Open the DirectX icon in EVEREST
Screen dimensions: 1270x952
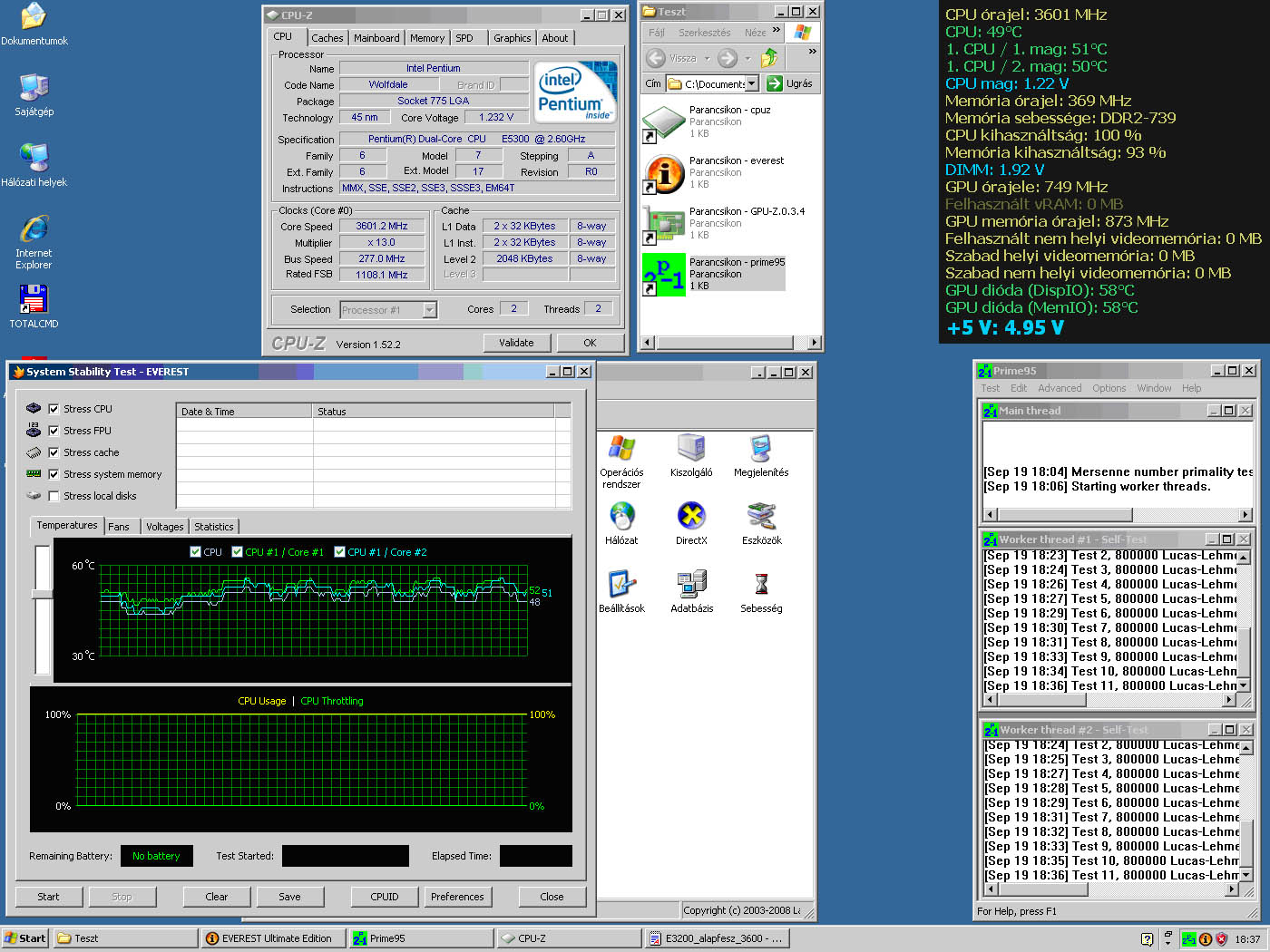coord(691,517)
